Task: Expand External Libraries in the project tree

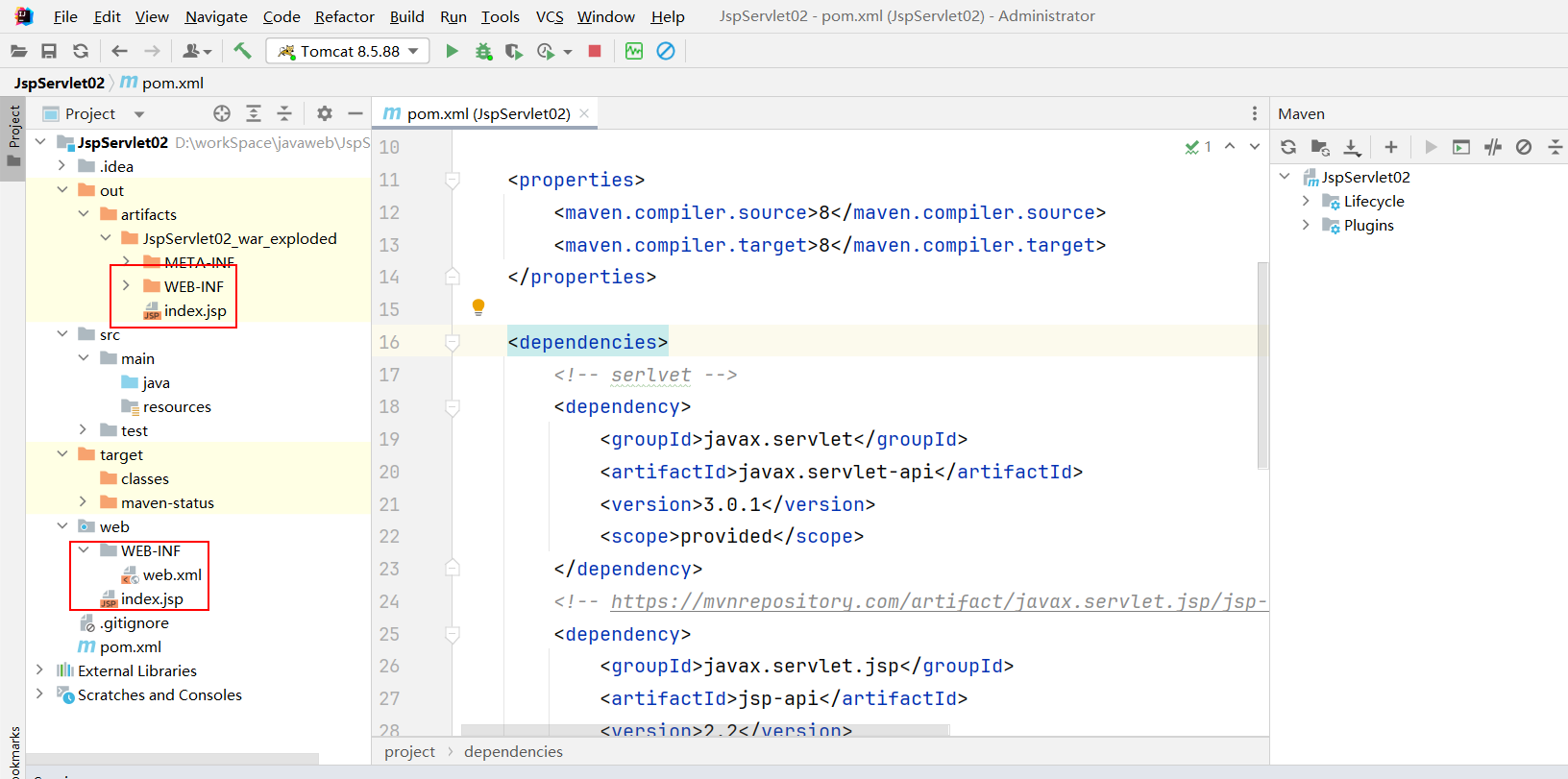Action: 39,670
